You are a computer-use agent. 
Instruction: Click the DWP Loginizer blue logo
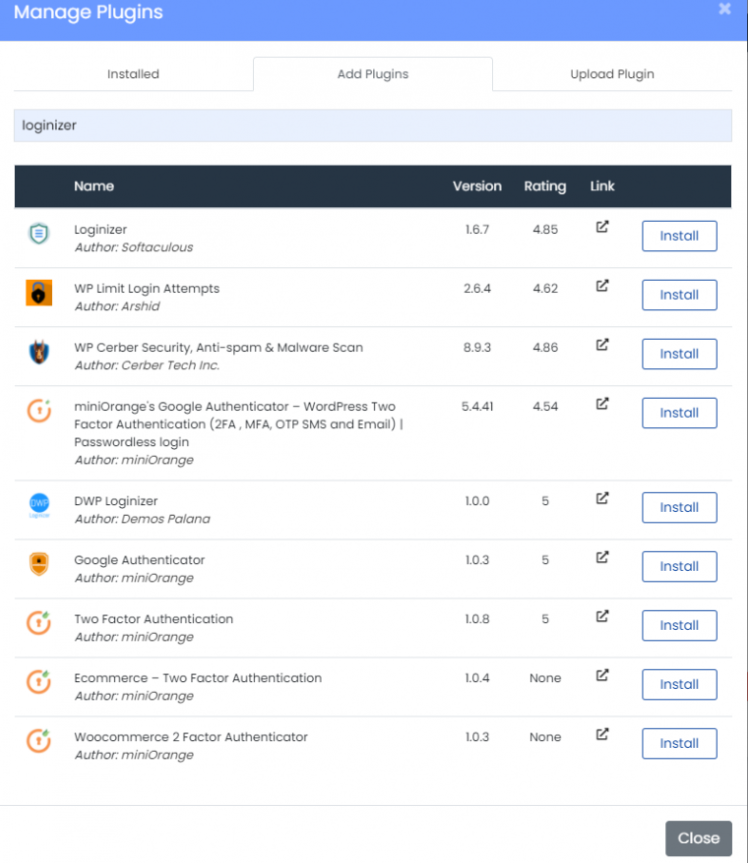(x=38, y=507)
